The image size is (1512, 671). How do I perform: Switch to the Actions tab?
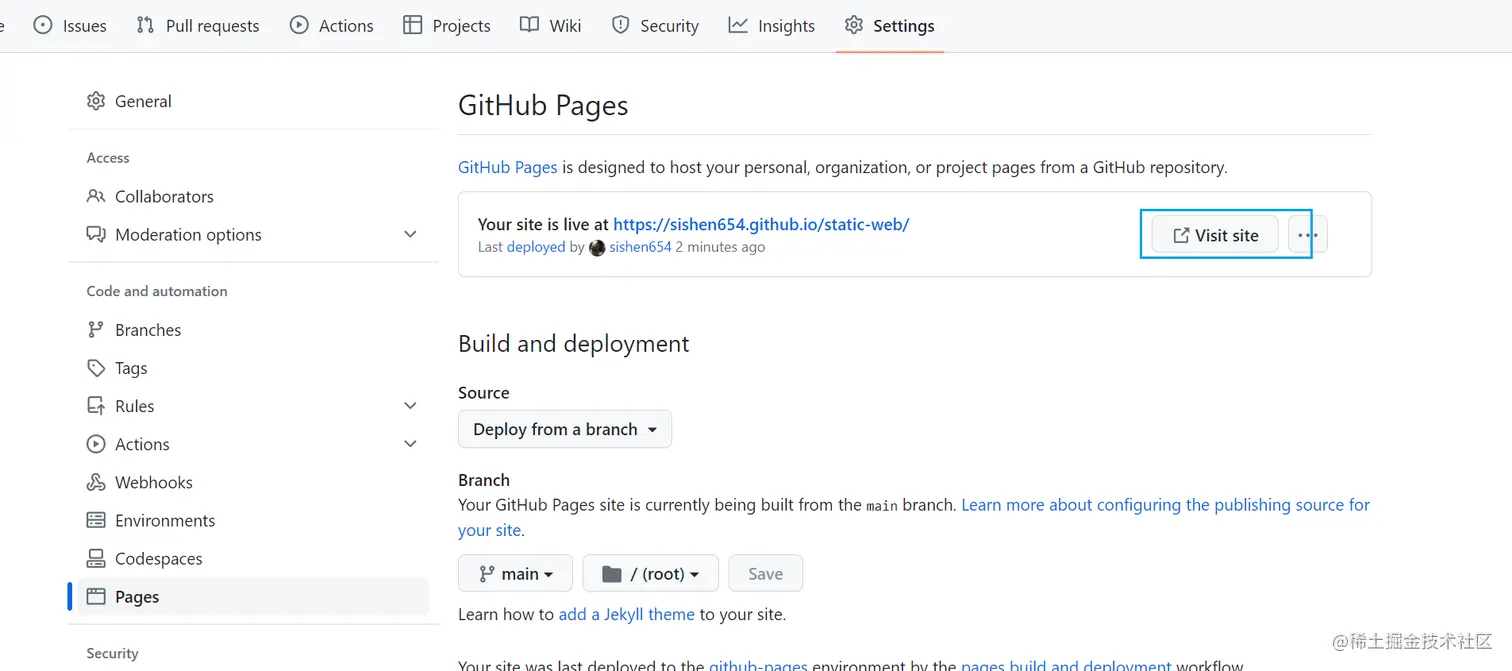[x=331, y=26]
